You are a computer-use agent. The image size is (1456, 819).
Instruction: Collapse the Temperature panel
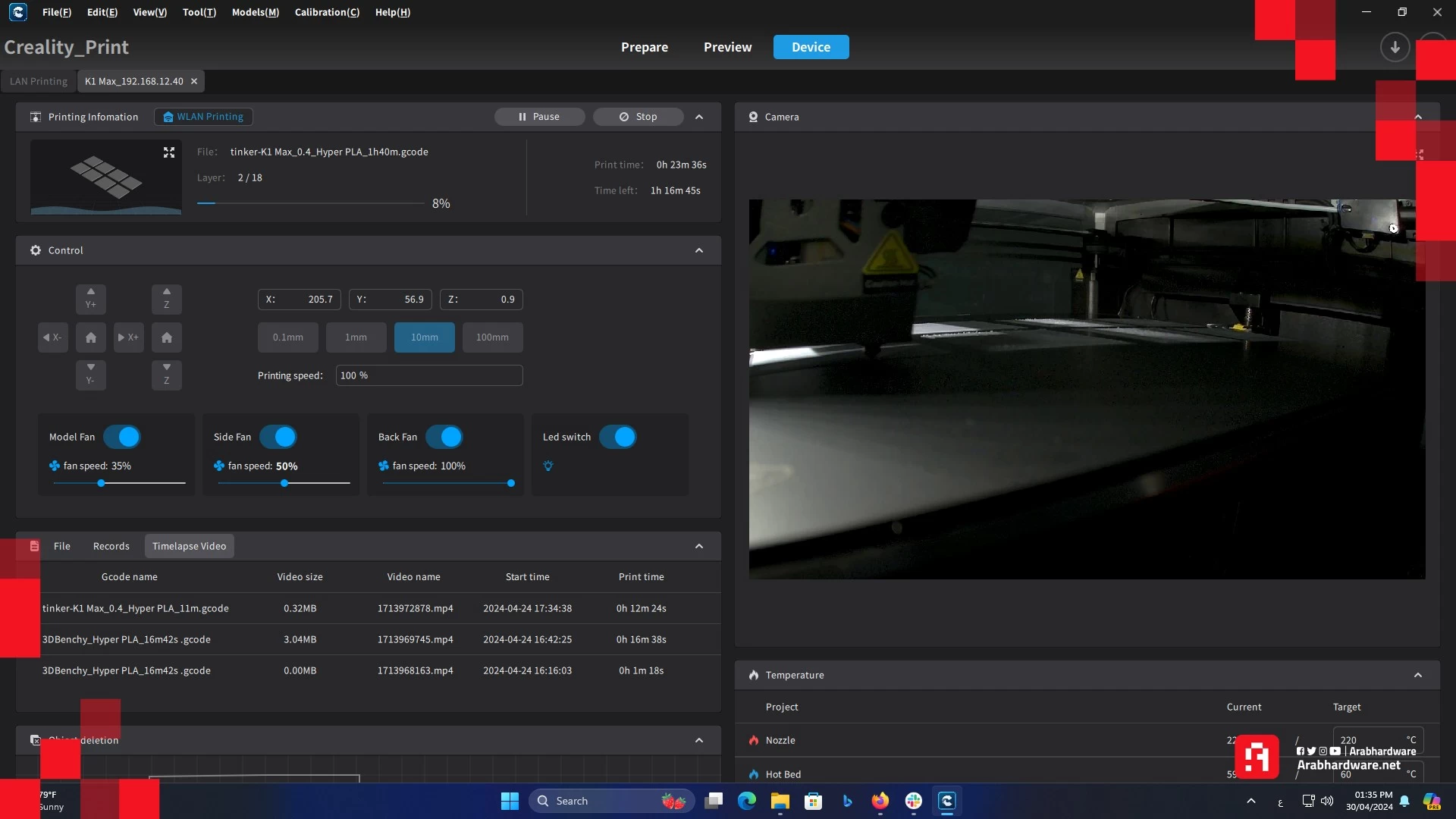pyautogui.click(x=1418, y=675)
